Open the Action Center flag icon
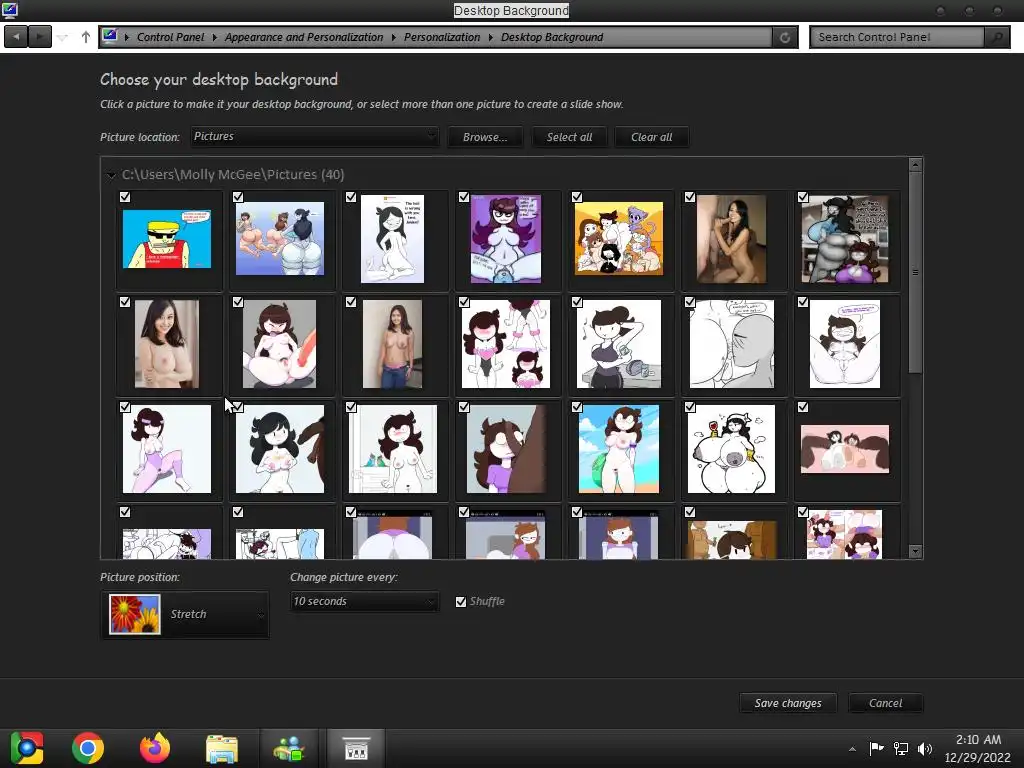The width and height of the screenshot is (1024, 768). click(876, 748)
